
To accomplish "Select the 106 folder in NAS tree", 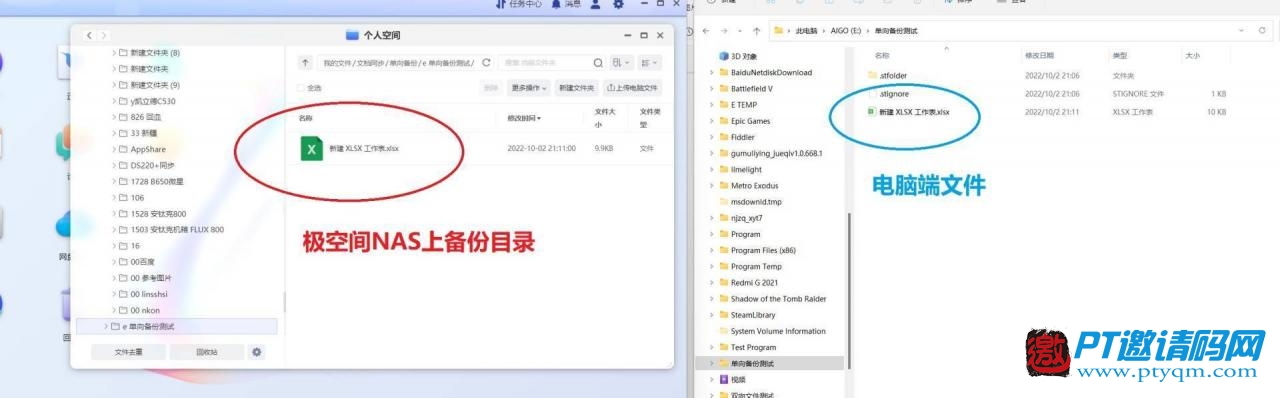I will pyautogui.click(x=137, y=197).
